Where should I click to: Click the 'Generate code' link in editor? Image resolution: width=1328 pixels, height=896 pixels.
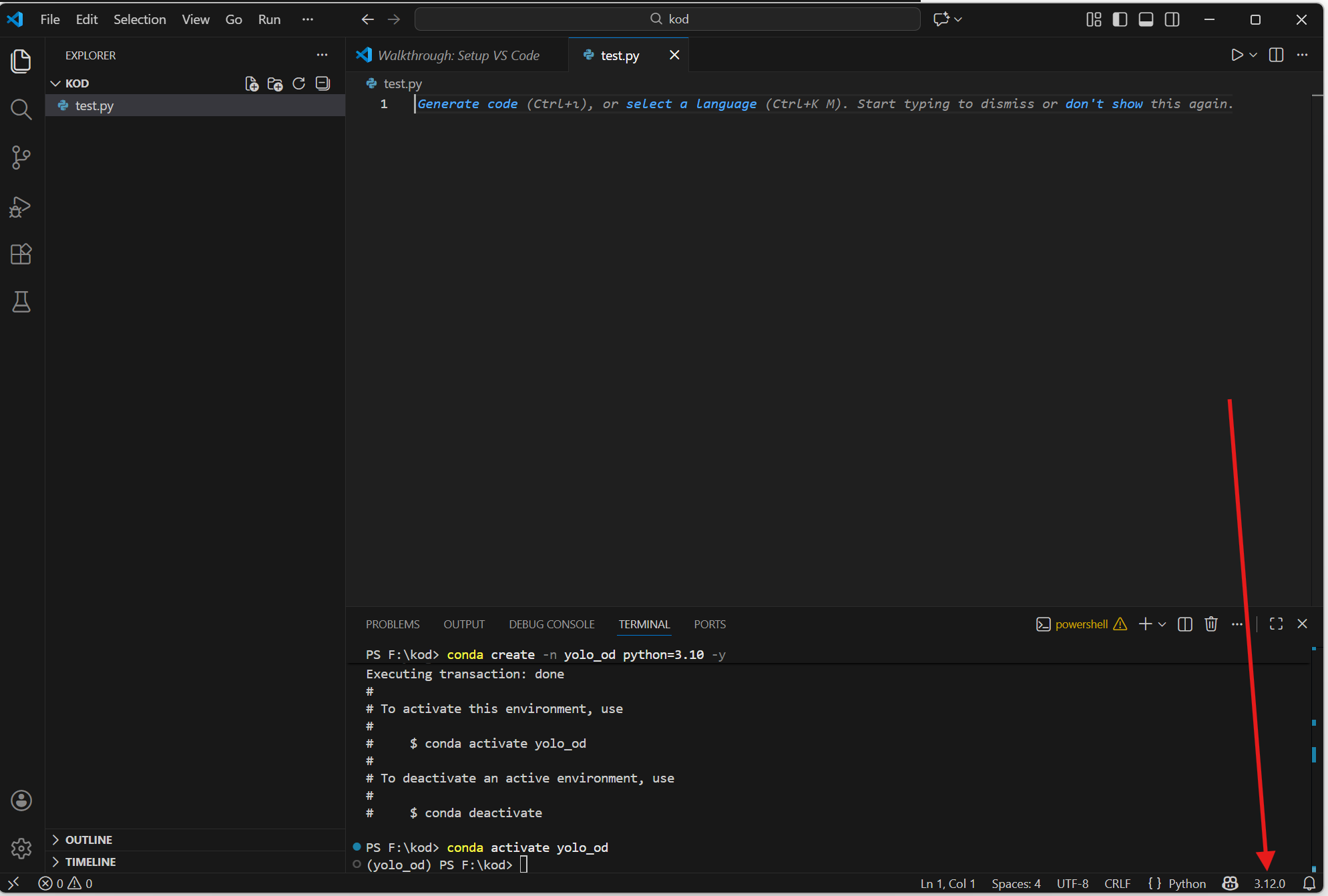coord(467,104)
